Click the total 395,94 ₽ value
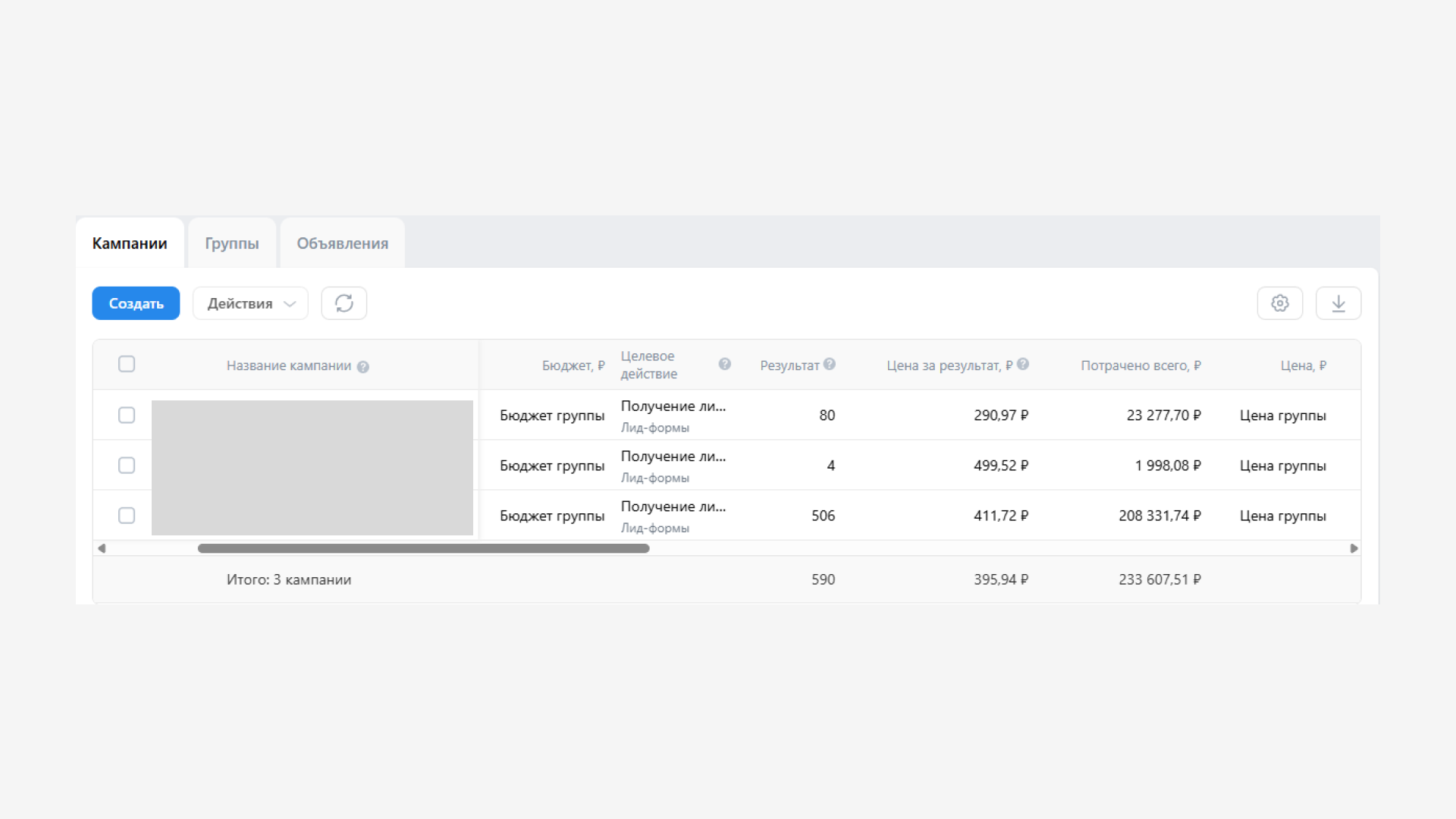This screenshot has width=1456, height=819. point(1001,579)
